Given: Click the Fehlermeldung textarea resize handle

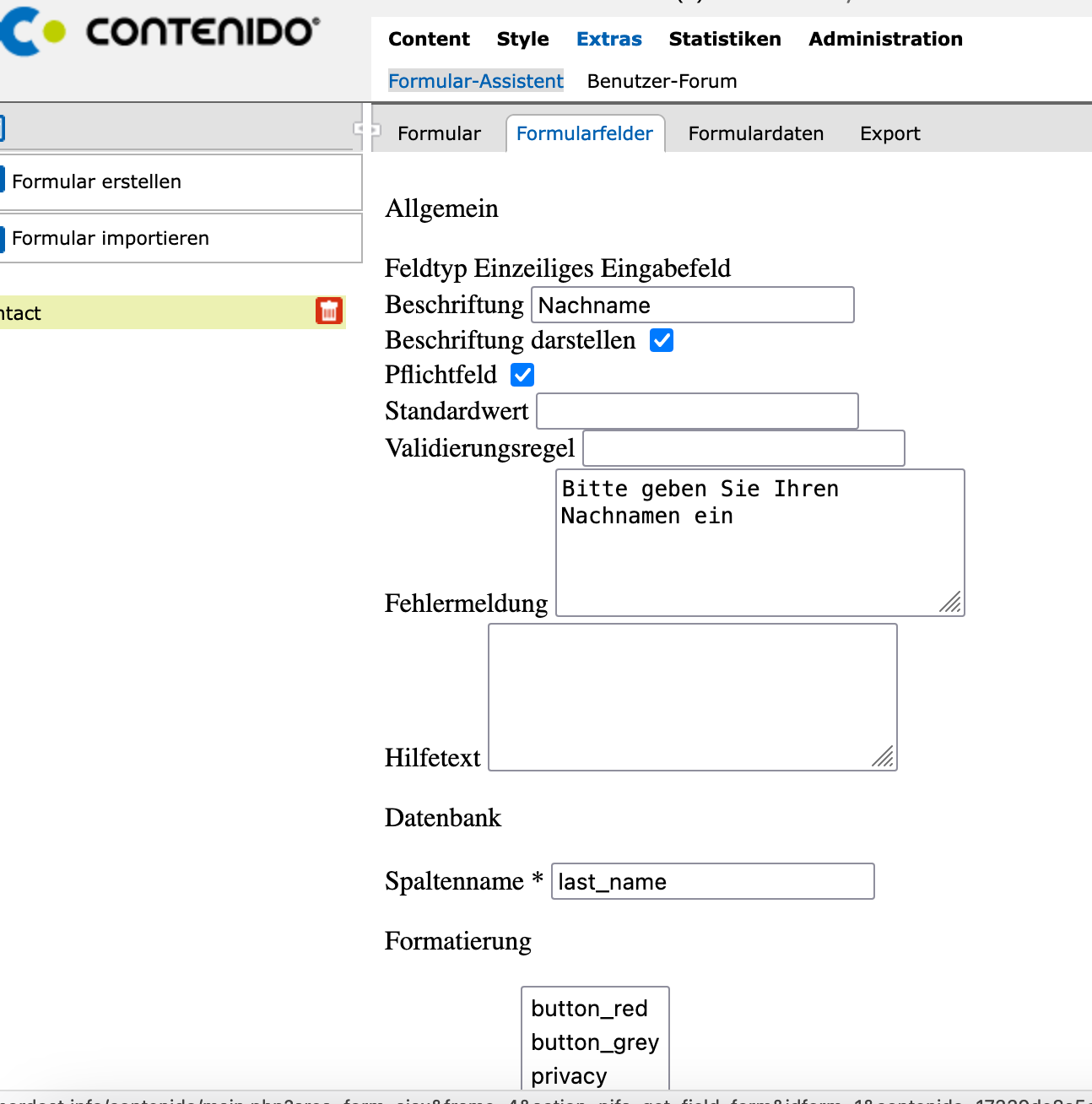Looking at the screenshot, I should (x=951, y=603).
